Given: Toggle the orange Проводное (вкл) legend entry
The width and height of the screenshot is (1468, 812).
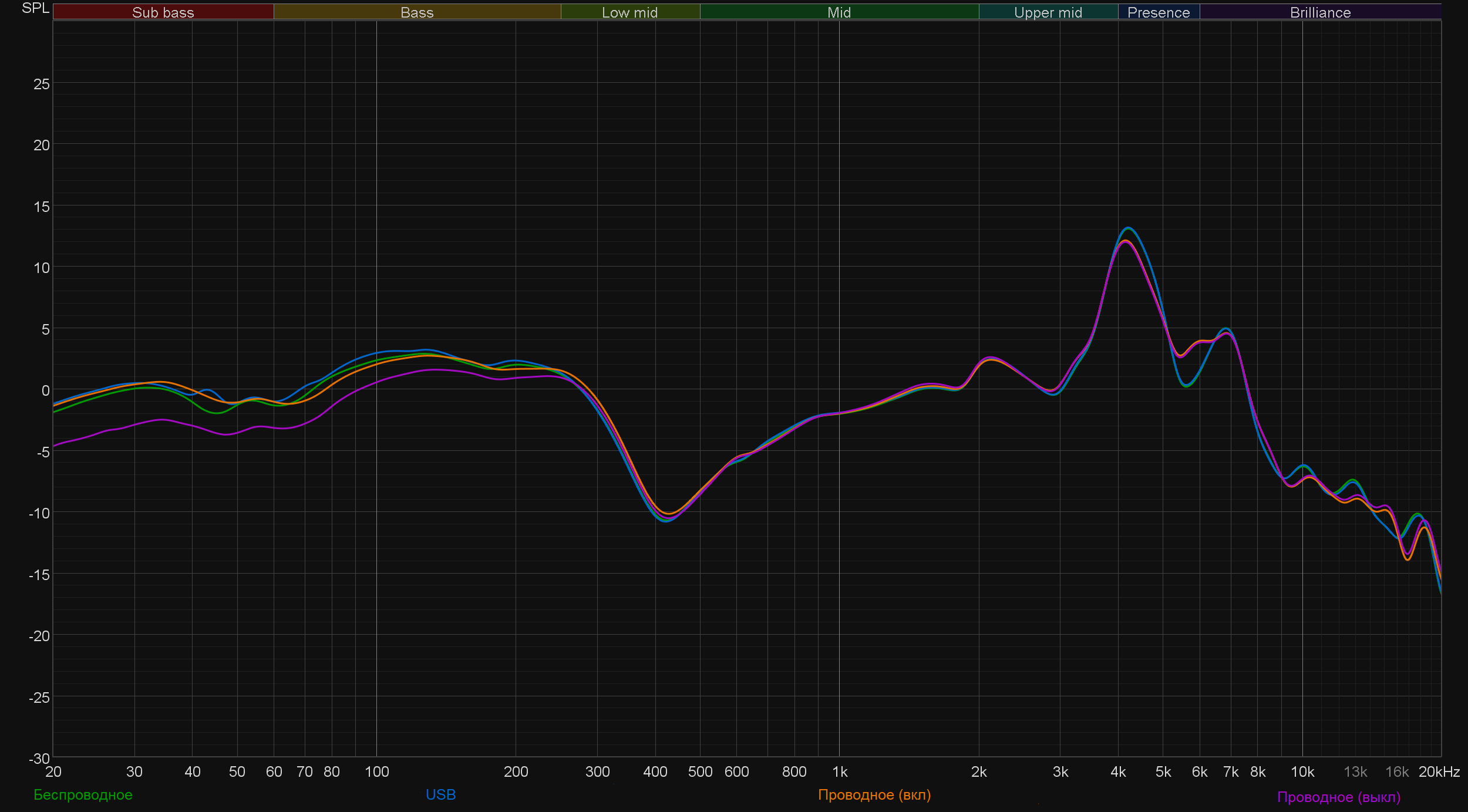Looking at the screenshot, I should pos(874,794).
